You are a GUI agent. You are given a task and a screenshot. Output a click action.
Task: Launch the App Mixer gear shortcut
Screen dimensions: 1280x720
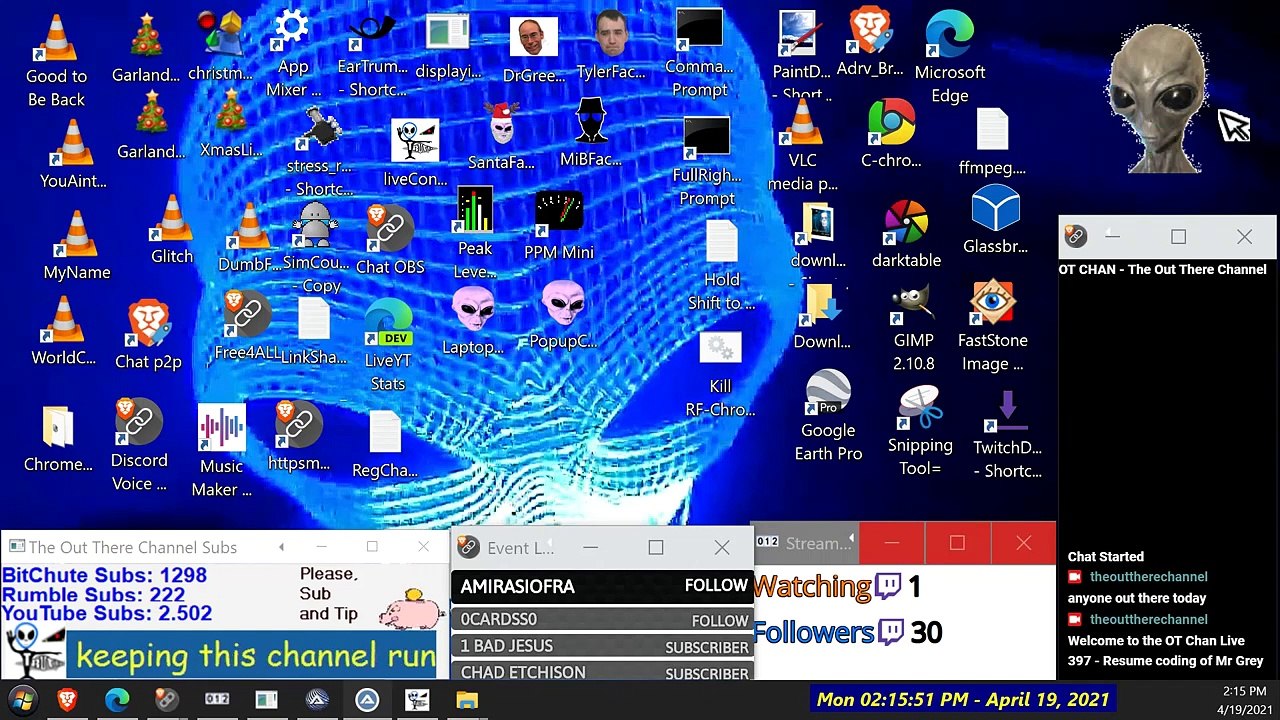pyautogui.click(x=293, y=54)
